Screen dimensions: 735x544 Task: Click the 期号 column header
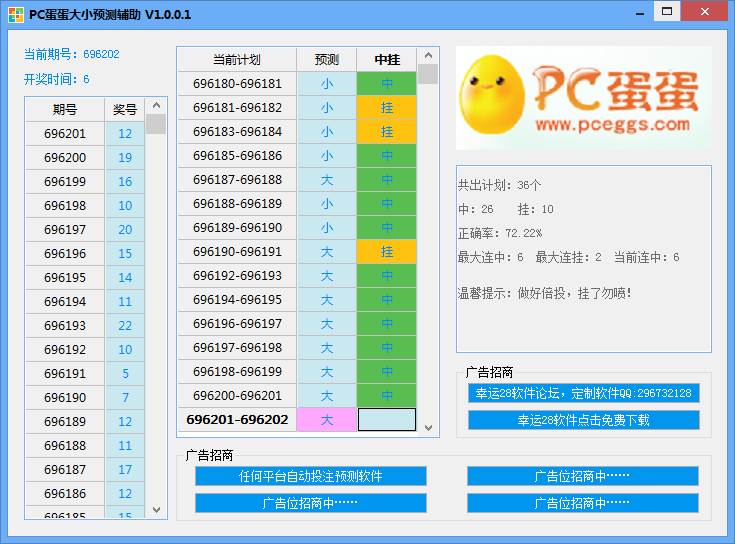point(65,110)
